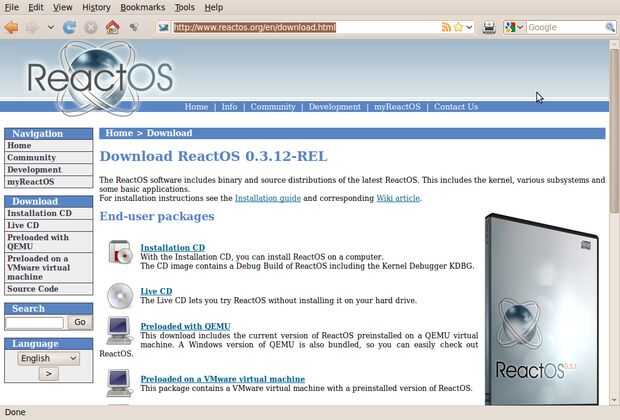620x420 pixels.
Task: Select Preloaded with QEMU in the sidebar
Action: pos(49,242)
